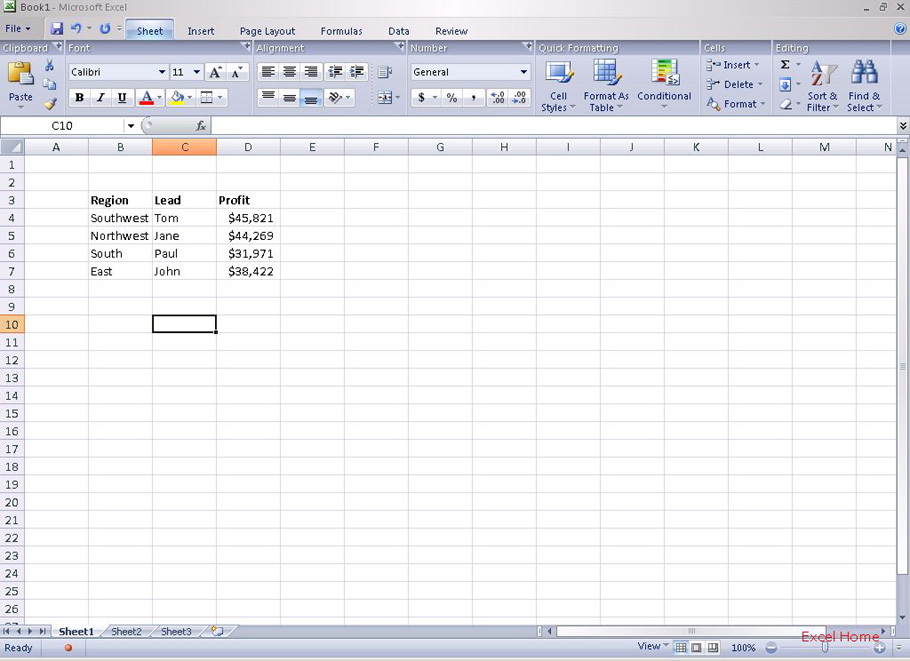The image size is (910, 661).
Task: Click the Cut scissors icon
Action: click(49, 66)
